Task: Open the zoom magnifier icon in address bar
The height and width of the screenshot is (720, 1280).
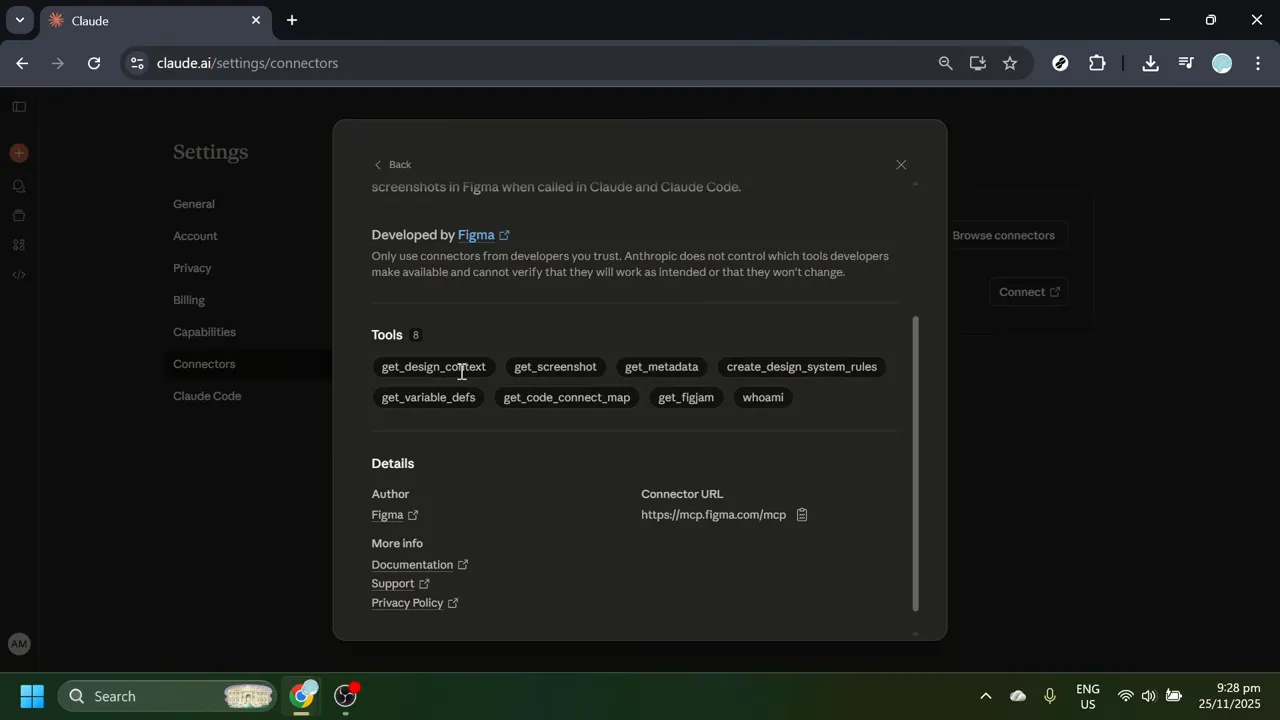Action: click(x=945, y=63)
